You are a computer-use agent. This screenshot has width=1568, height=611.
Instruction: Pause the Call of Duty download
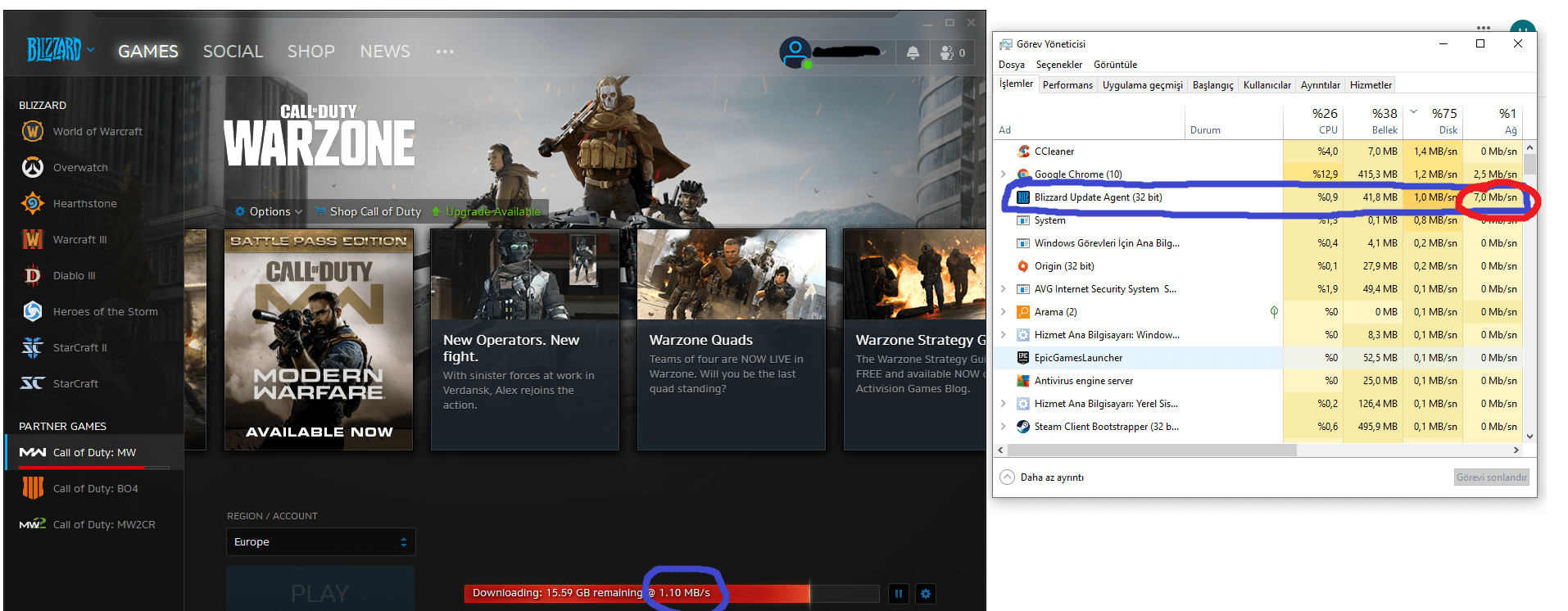click(899, 594)
